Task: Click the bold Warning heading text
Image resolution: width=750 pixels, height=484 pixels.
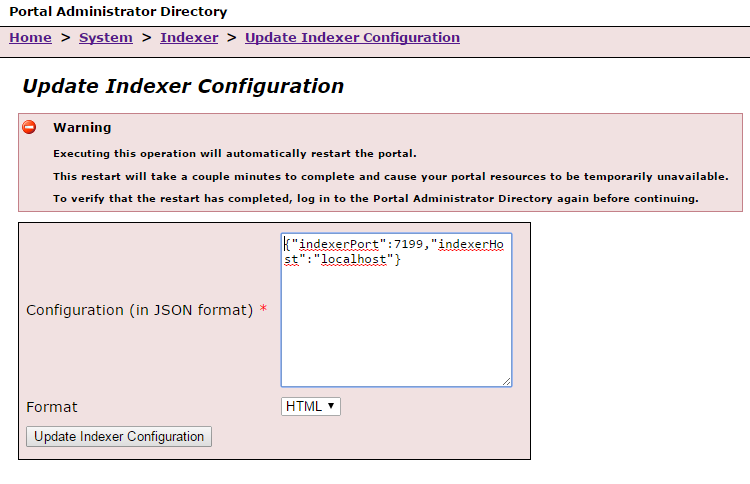Action: (x=82, y=127)
